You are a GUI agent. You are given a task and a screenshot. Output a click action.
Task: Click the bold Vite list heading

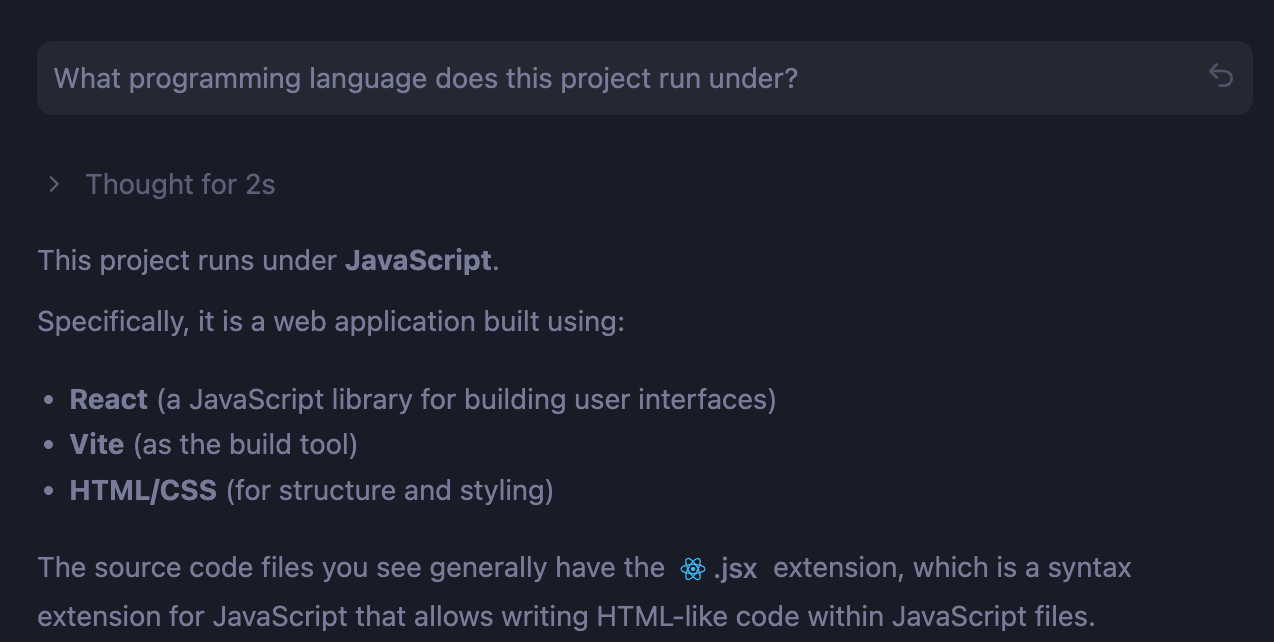point(97,444)
